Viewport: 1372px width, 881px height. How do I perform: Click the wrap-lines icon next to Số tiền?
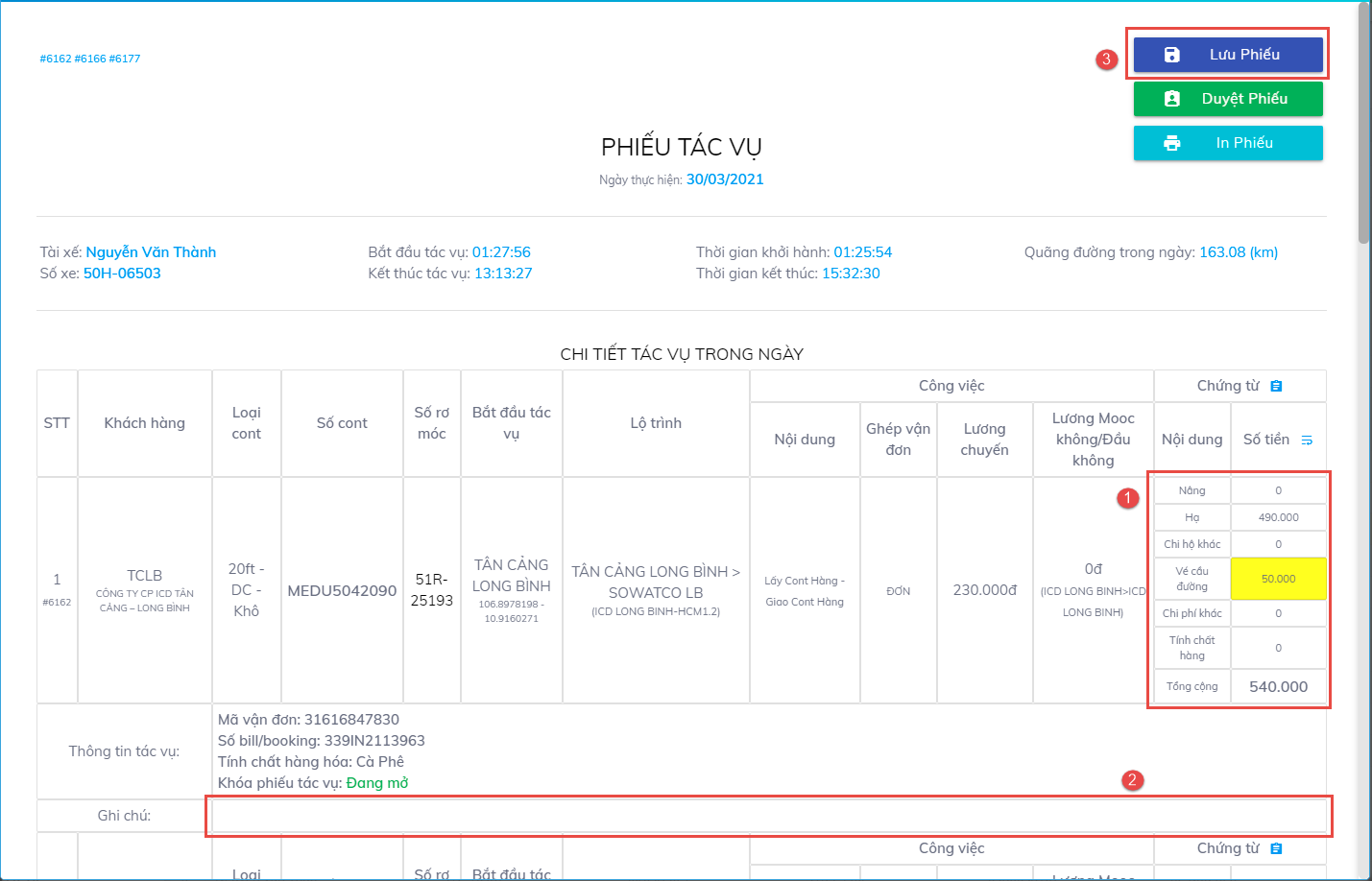(x=1307, y=440)
